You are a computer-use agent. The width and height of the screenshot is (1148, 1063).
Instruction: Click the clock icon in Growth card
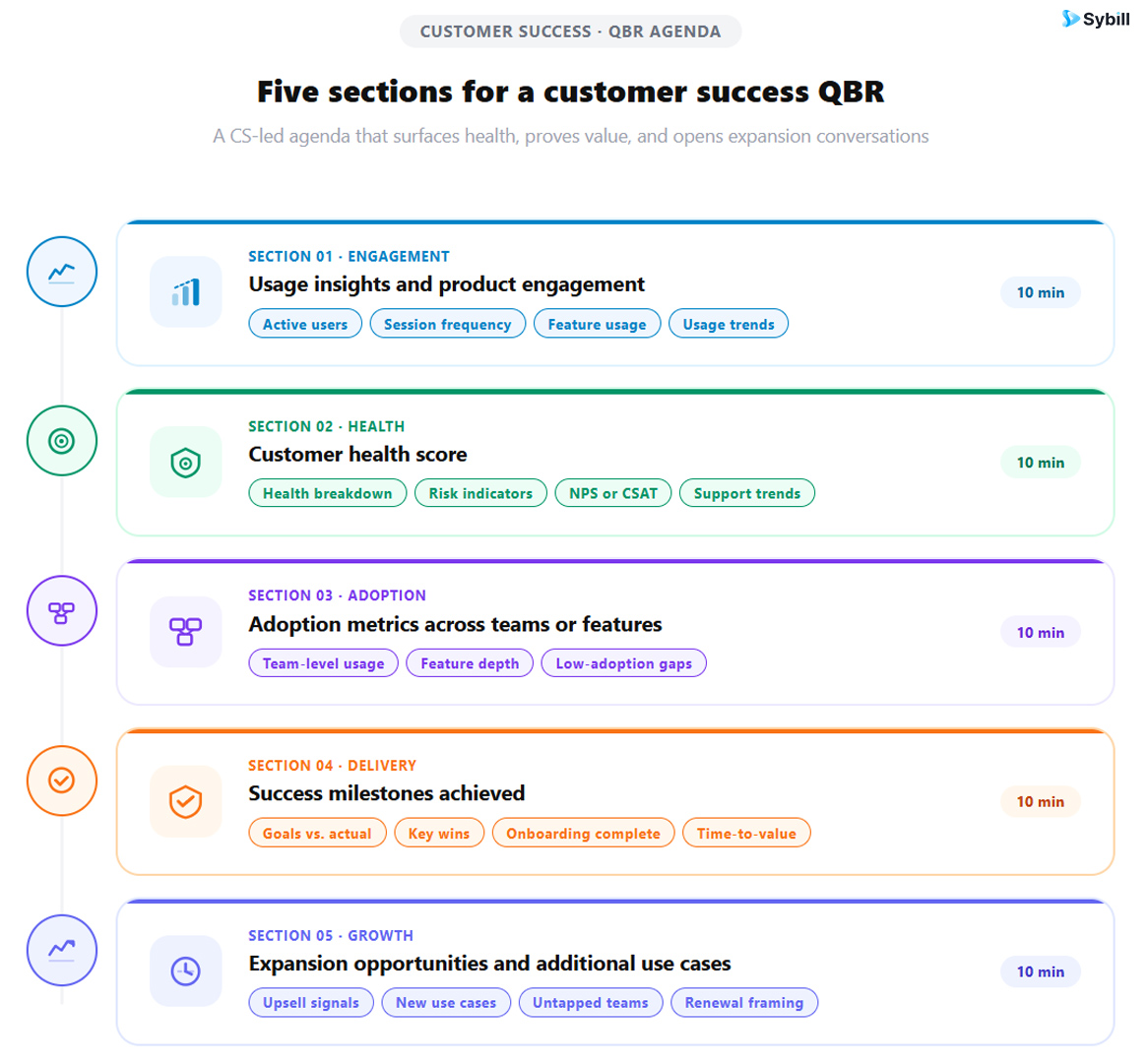coord(186,971)
